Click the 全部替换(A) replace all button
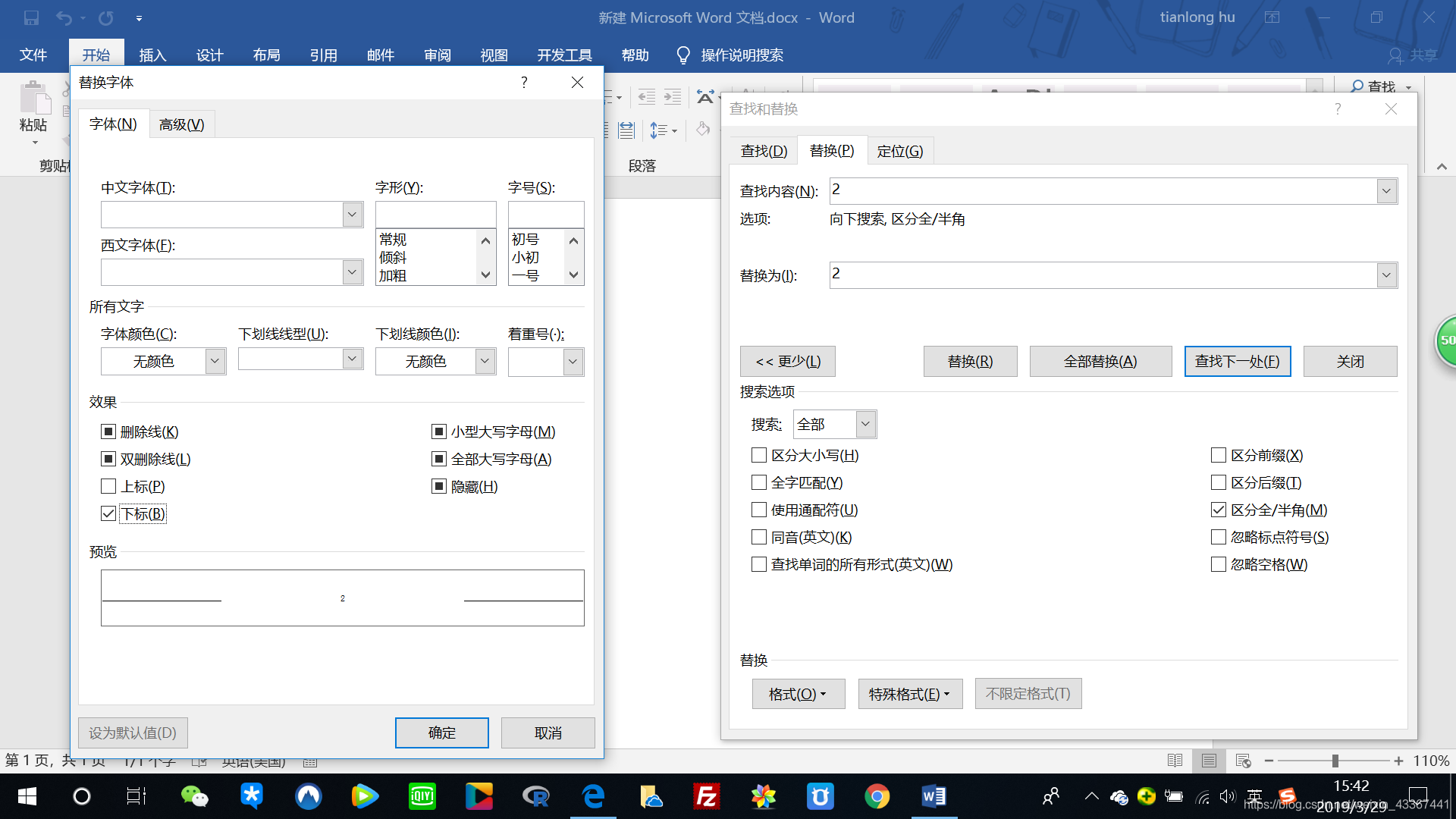Image resolution: width=1456 pixels, height=819 pixels. point(1100,361)
